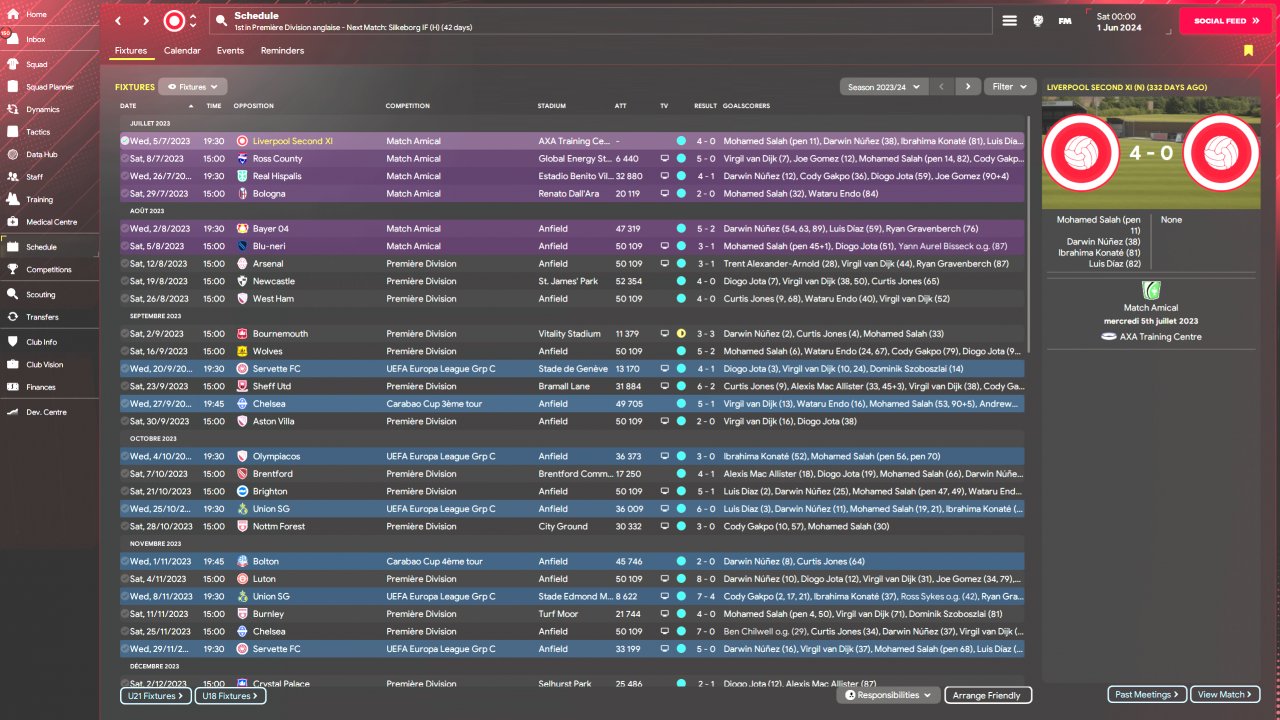Go to the next season arrow
Screen dimensions: 1280x720
pyautogui.click(x=968, y=87)
